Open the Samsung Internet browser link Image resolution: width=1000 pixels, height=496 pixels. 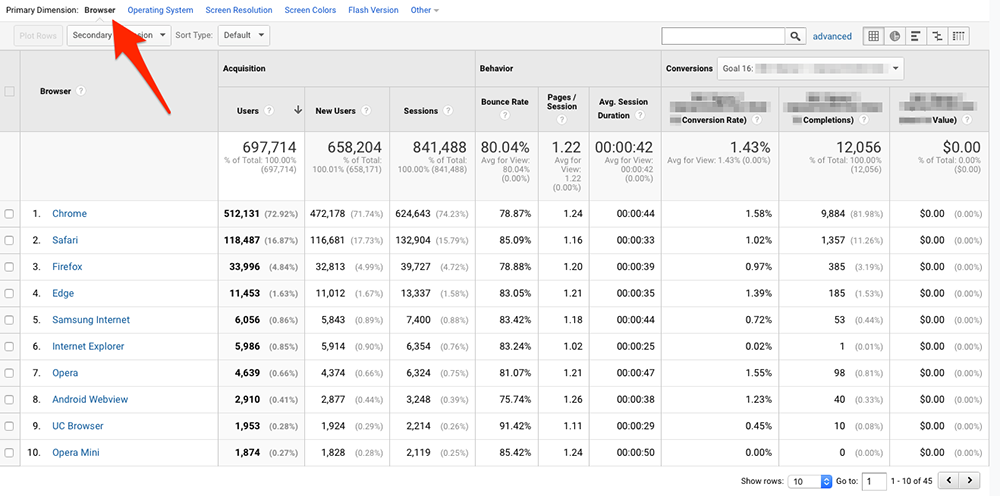click(91, 320)
